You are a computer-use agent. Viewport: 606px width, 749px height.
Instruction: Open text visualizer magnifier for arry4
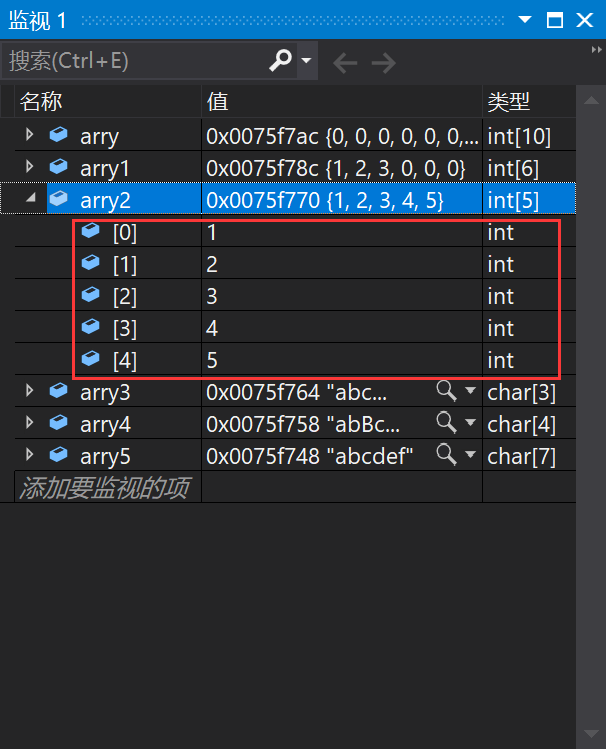coord(446,422)
